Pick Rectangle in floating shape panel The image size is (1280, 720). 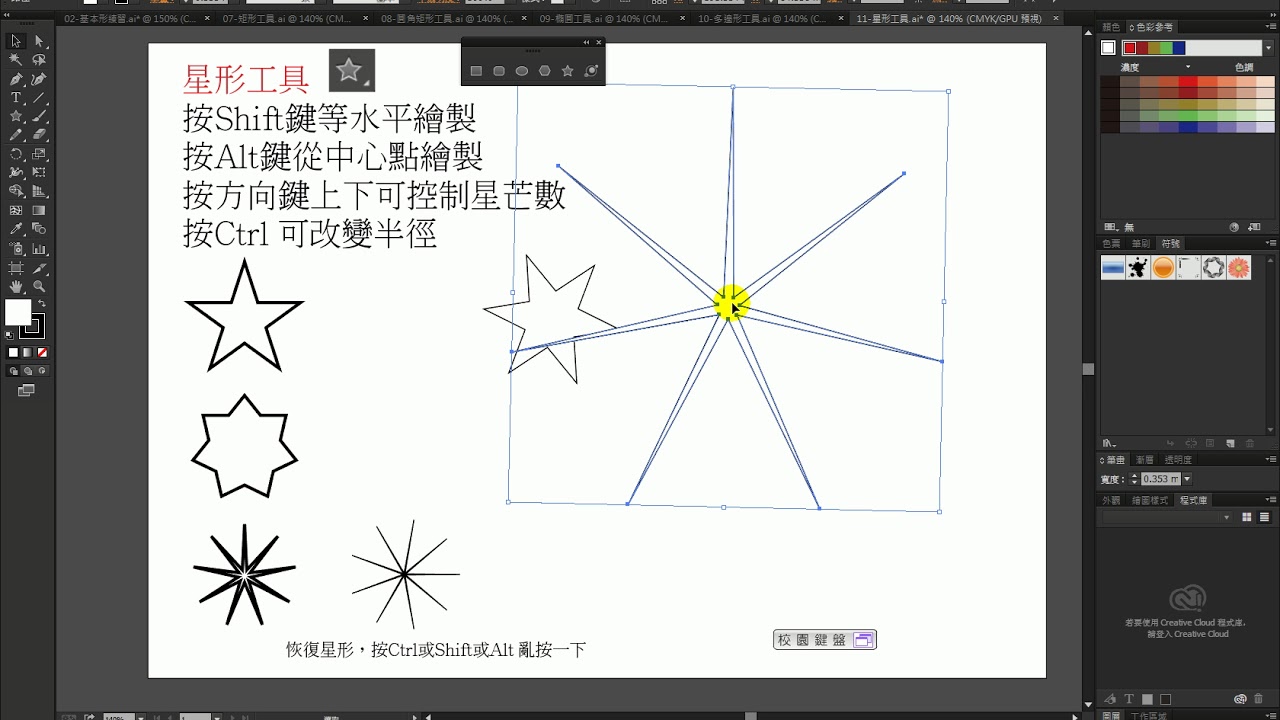(x=476, y=71)
